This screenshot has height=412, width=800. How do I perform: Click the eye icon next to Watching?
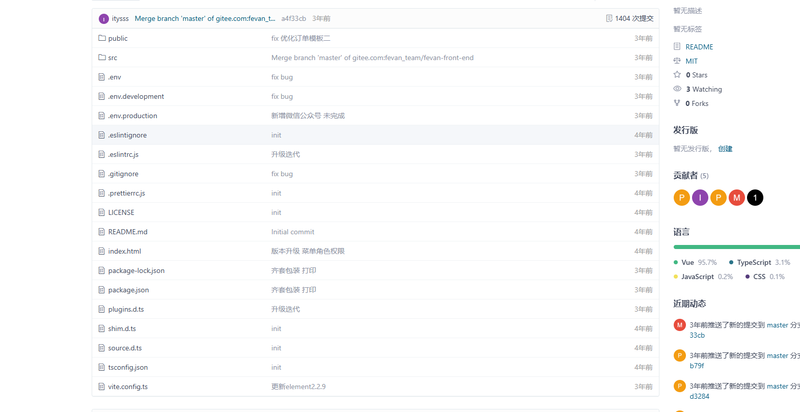(677, 89)
